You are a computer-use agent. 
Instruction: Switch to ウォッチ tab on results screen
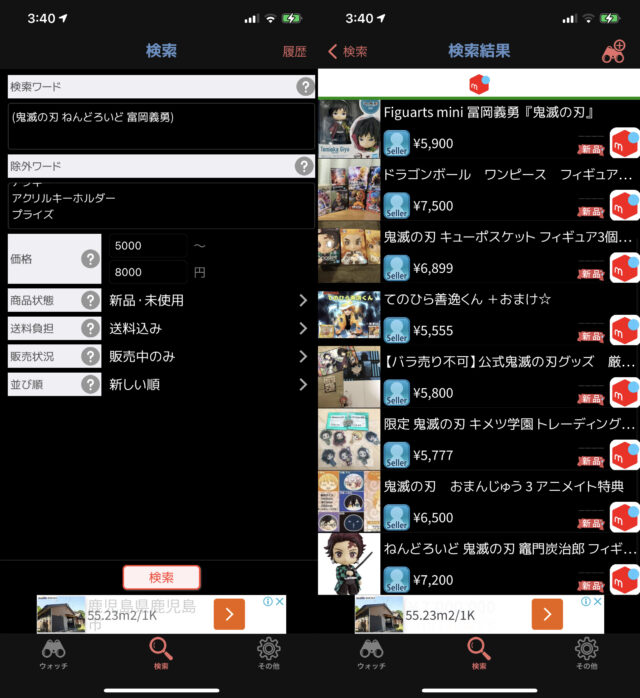(372, 654)
